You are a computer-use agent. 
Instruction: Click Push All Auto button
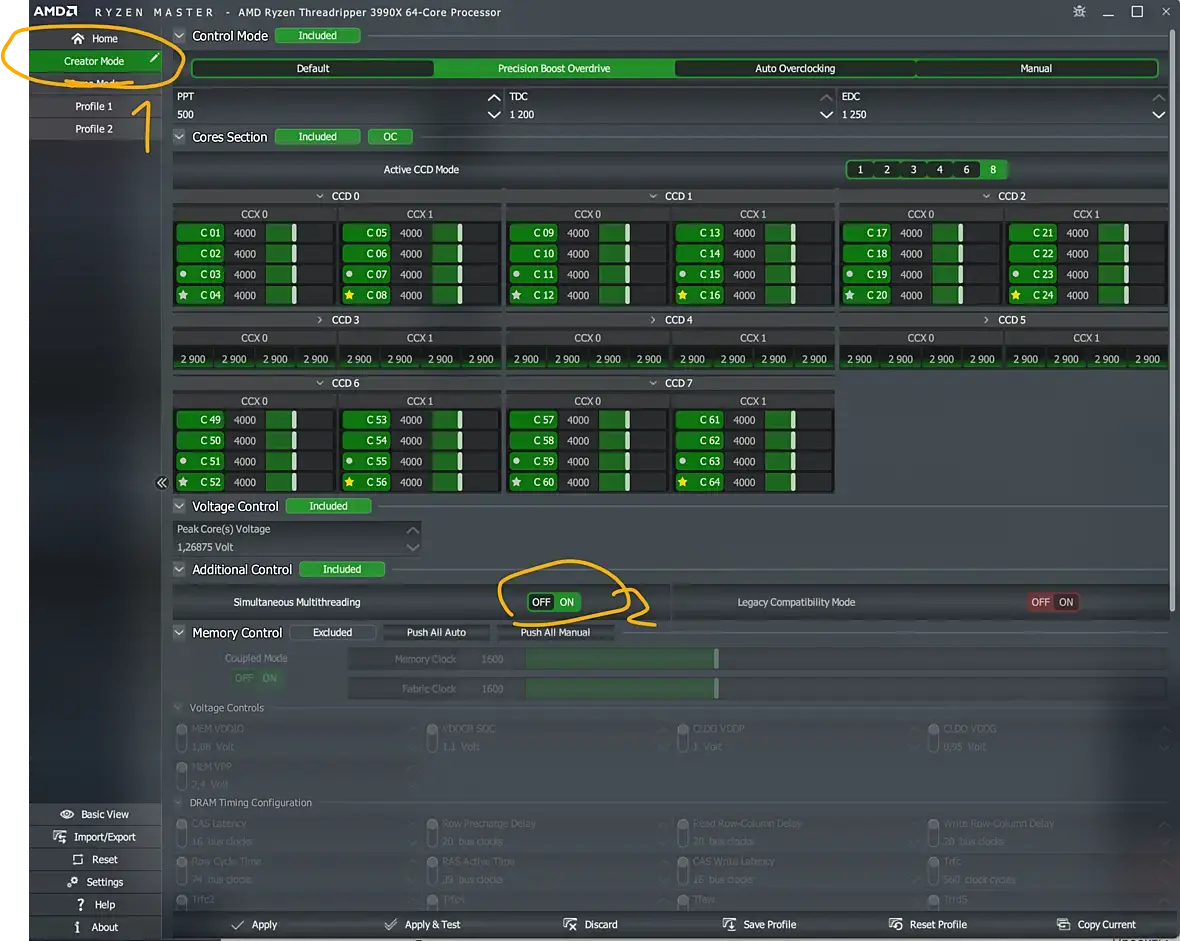pyautogui.click(x=436, y=632)
